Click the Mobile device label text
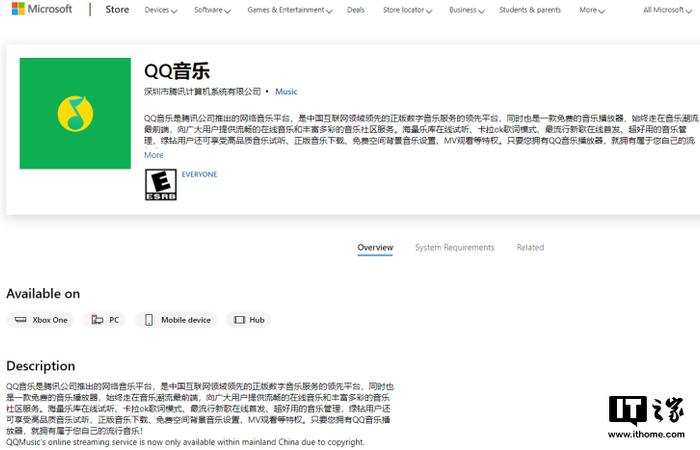Viewport: 700px width, 450px height. pos(186,320)
